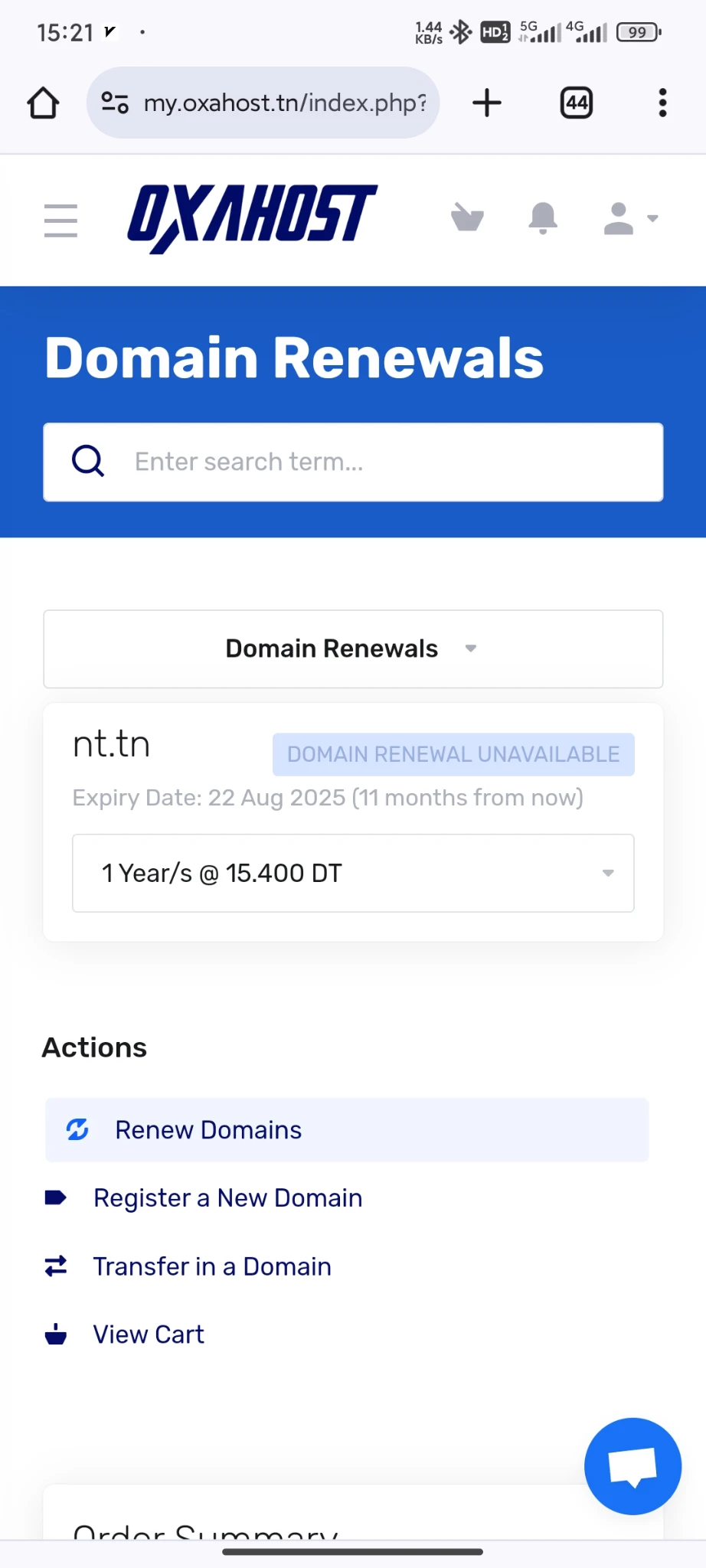Screen dimensions: 706x1568
Task: Choose Register a New Domain
Action: tap(227, 1198)
